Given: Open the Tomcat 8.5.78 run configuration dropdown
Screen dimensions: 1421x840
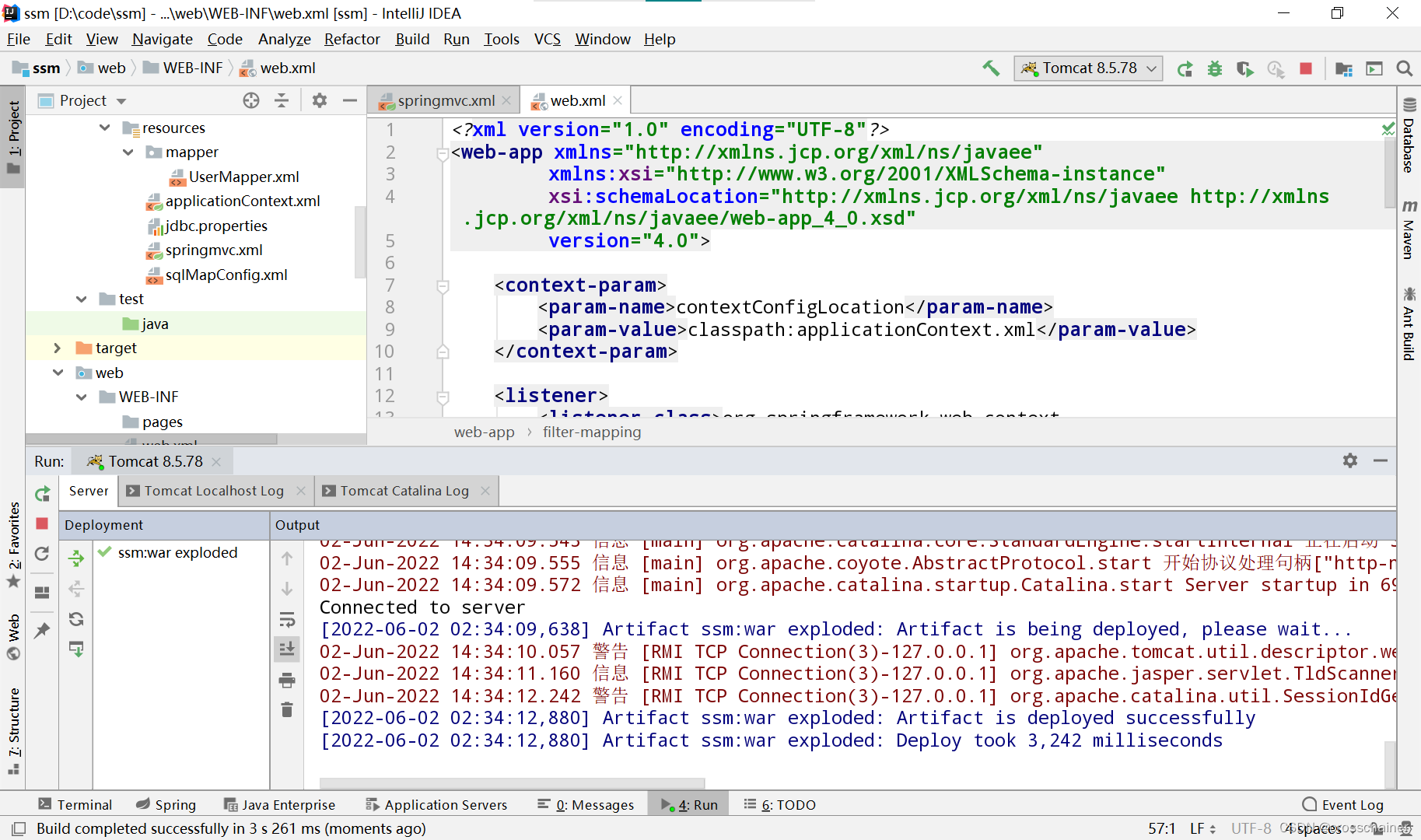Looking at the screenshot, I should coord(1089,68).
